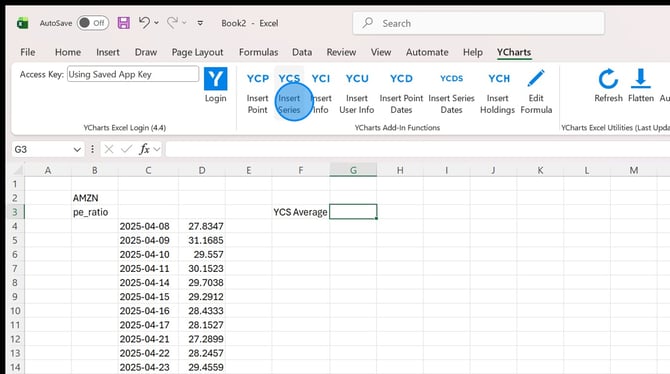Open the Automate tab
The width and height of the screenshot is (670, 374).
(427, 52)
